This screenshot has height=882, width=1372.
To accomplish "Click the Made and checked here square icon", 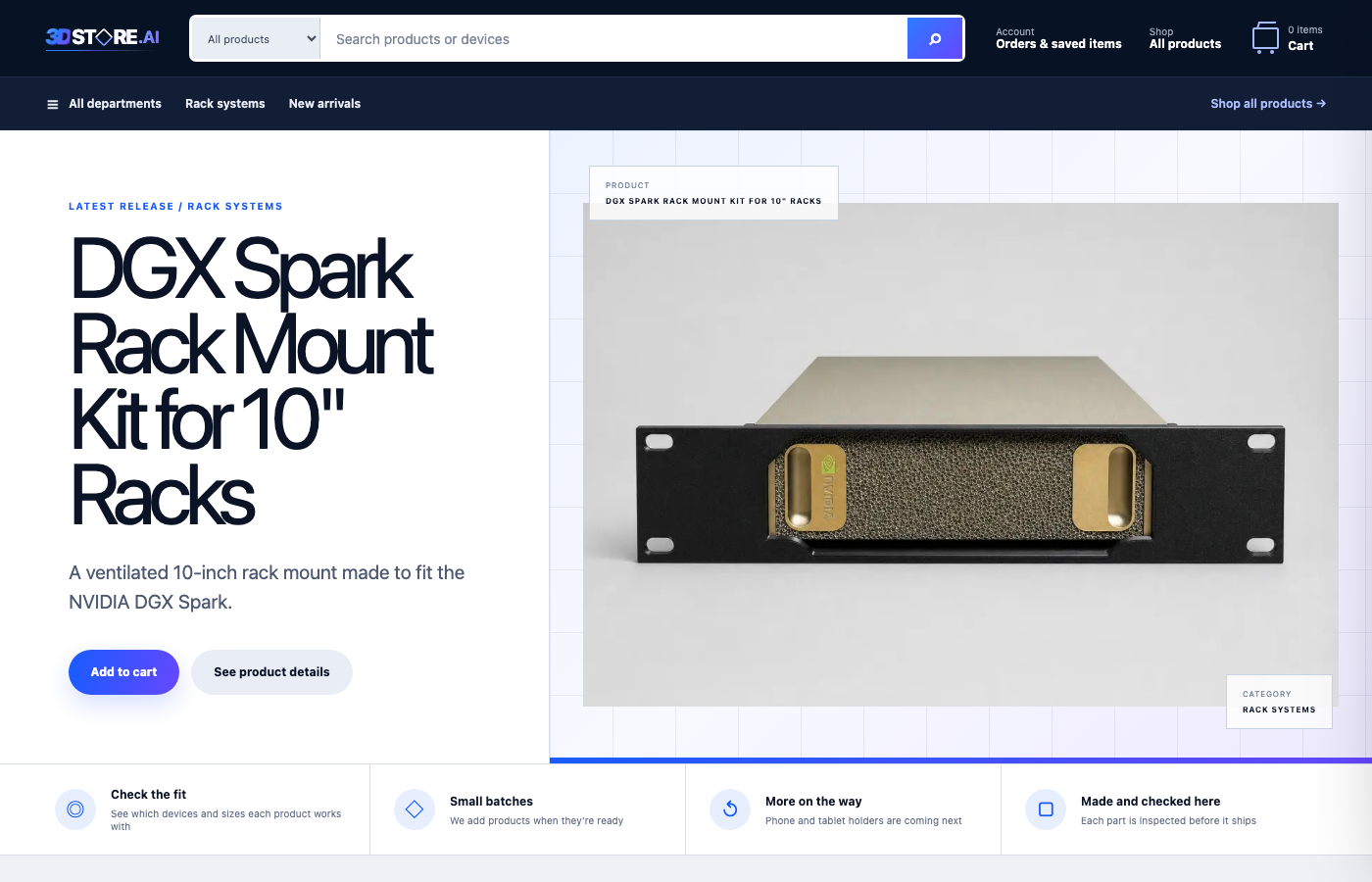I will point(1046,809).
